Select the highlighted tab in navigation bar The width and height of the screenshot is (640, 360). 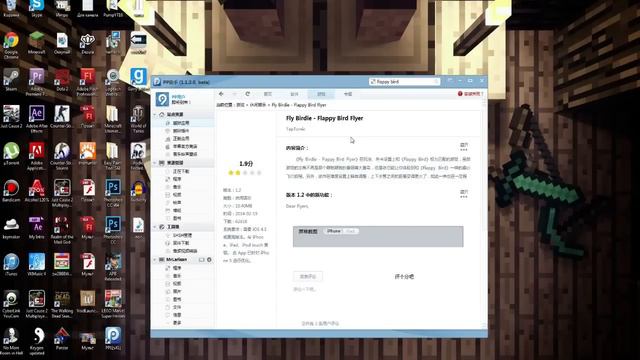(321, 94)
